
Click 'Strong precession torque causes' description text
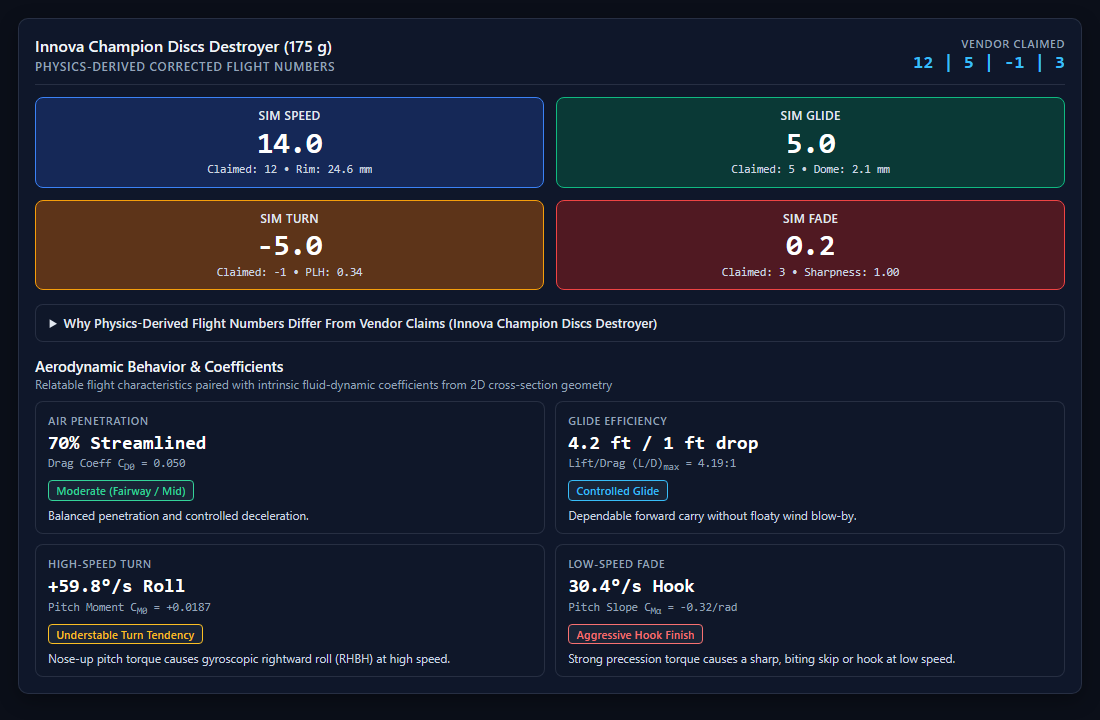[762, 659]
